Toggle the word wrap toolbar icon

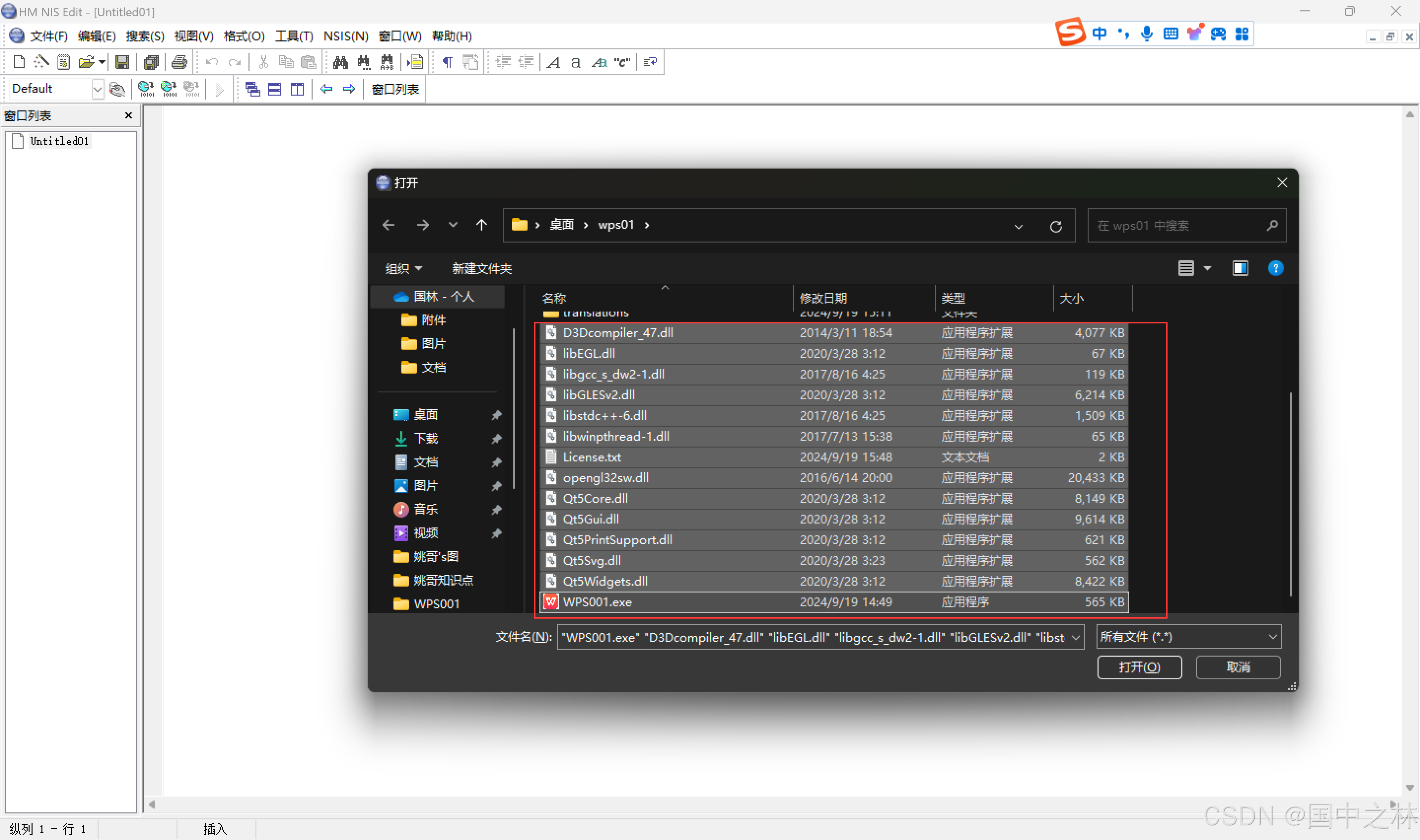(650, 62)
